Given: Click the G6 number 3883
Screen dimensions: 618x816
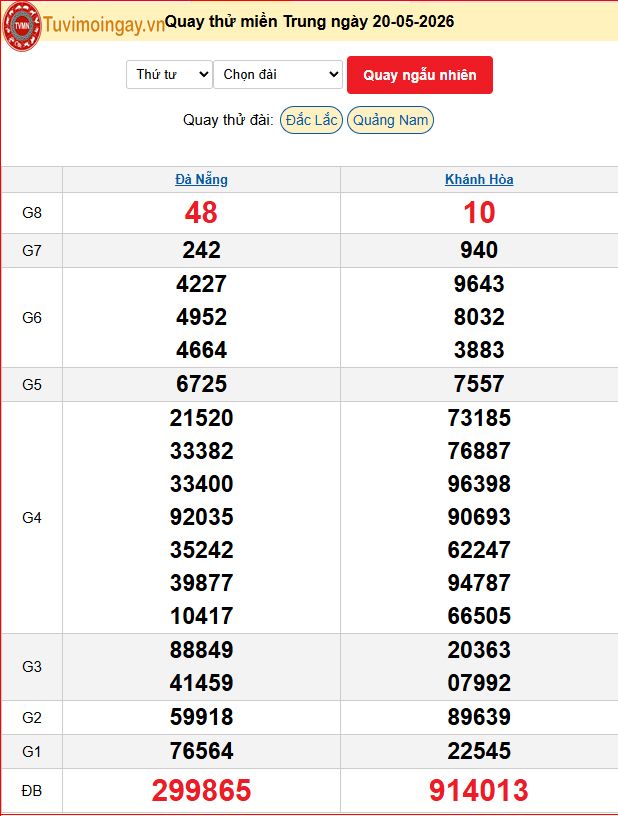Looking at the screenshot, I should click(479, 350).
